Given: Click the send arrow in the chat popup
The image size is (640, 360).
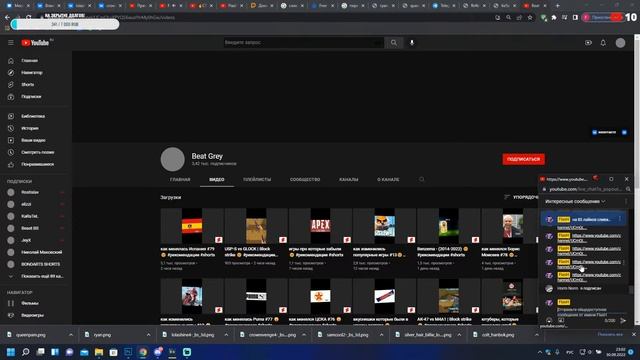Looking at the screenshot, I should pos(623,321).
